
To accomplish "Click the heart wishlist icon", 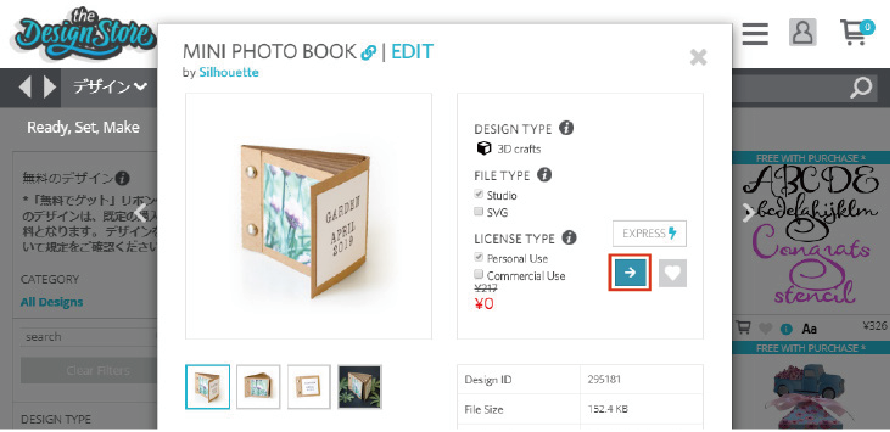I will [x=673, y=272].
